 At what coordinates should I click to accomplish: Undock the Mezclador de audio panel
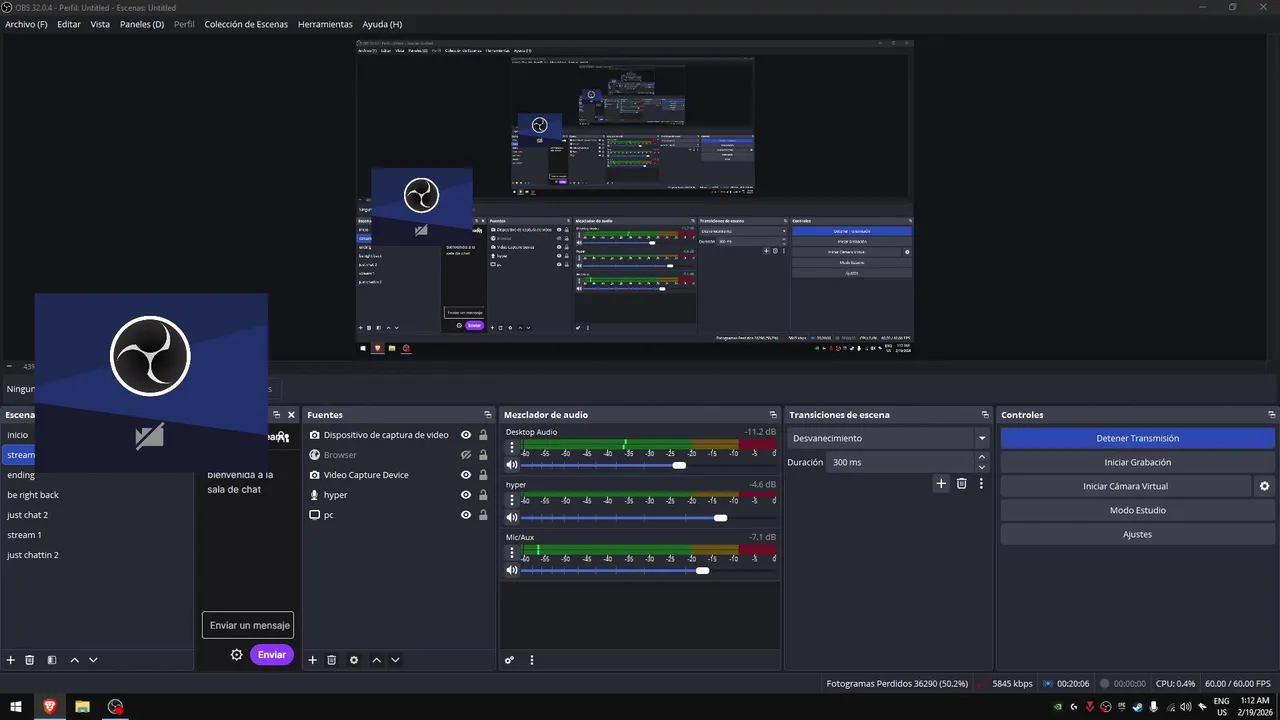click(x=773, y=415)
